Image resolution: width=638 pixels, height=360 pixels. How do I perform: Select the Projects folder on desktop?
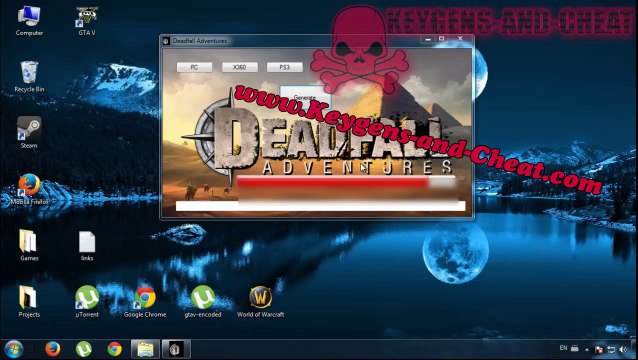pos(29,301)
